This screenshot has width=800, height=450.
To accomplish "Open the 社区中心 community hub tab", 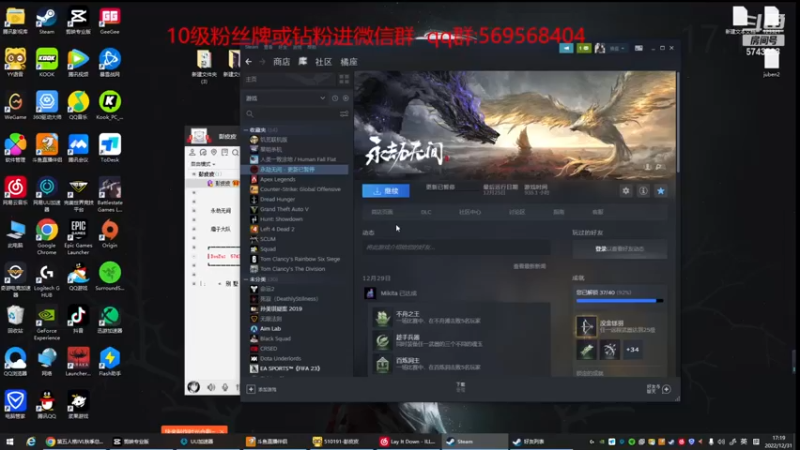I will (x=470, y=212).
